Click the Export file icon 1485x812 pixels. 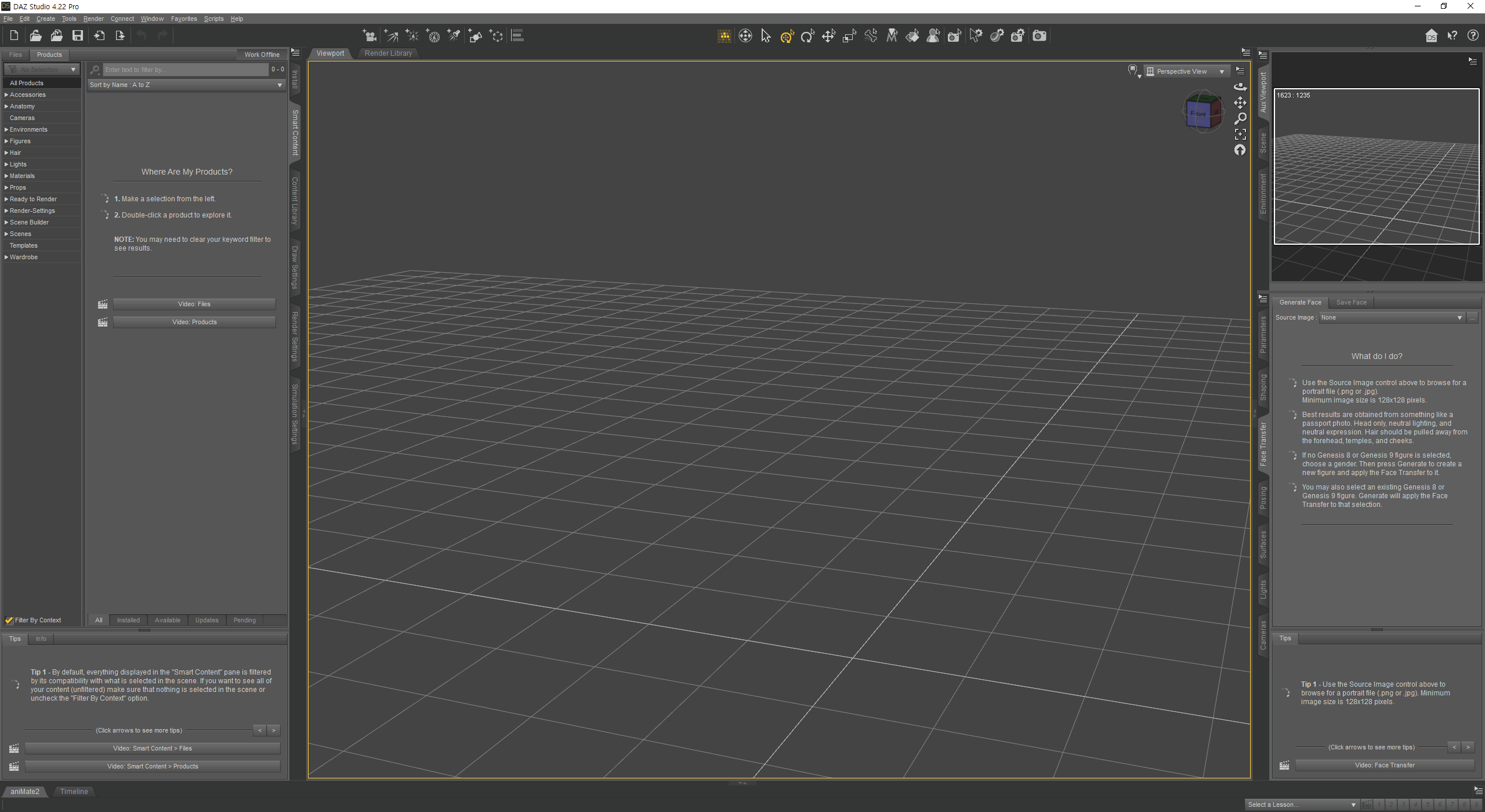[120, 36]
